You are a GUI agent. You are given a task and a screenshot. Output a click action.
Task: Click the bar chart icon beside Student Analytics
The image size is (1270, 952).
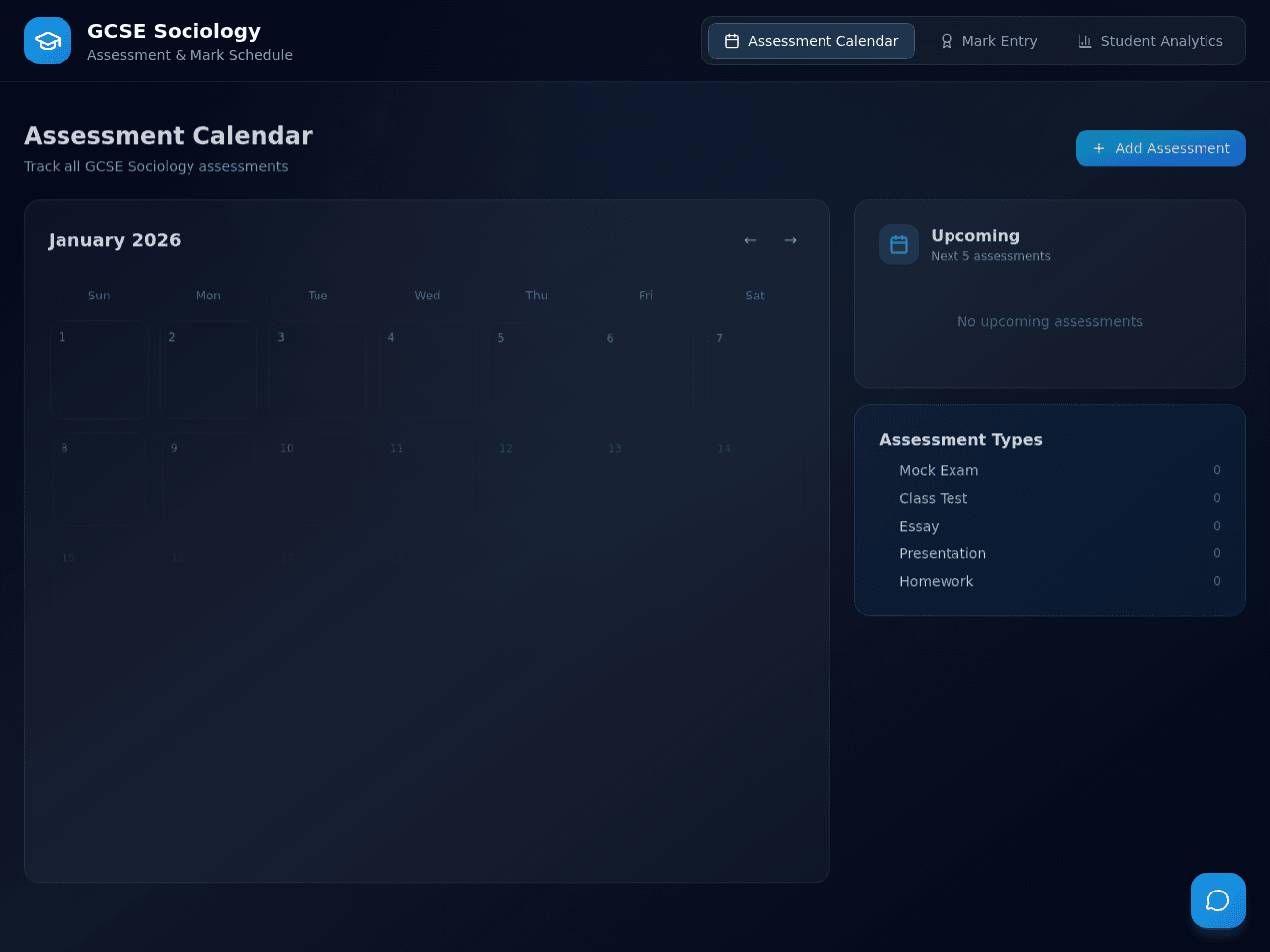(1085, 41)
